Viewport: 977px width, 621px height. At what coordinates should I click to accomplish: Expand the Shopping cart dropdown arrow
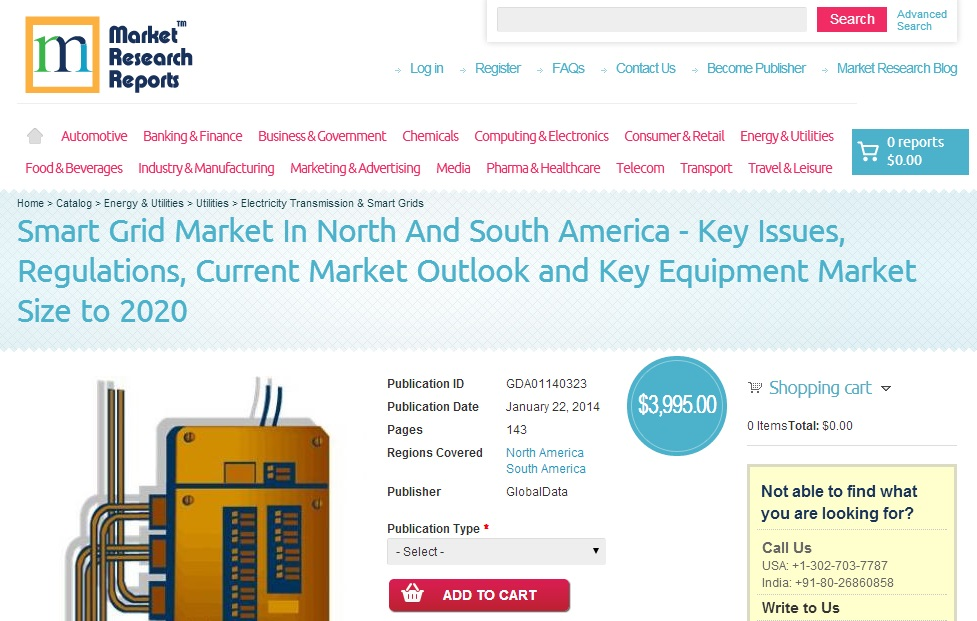coord(885,388)
